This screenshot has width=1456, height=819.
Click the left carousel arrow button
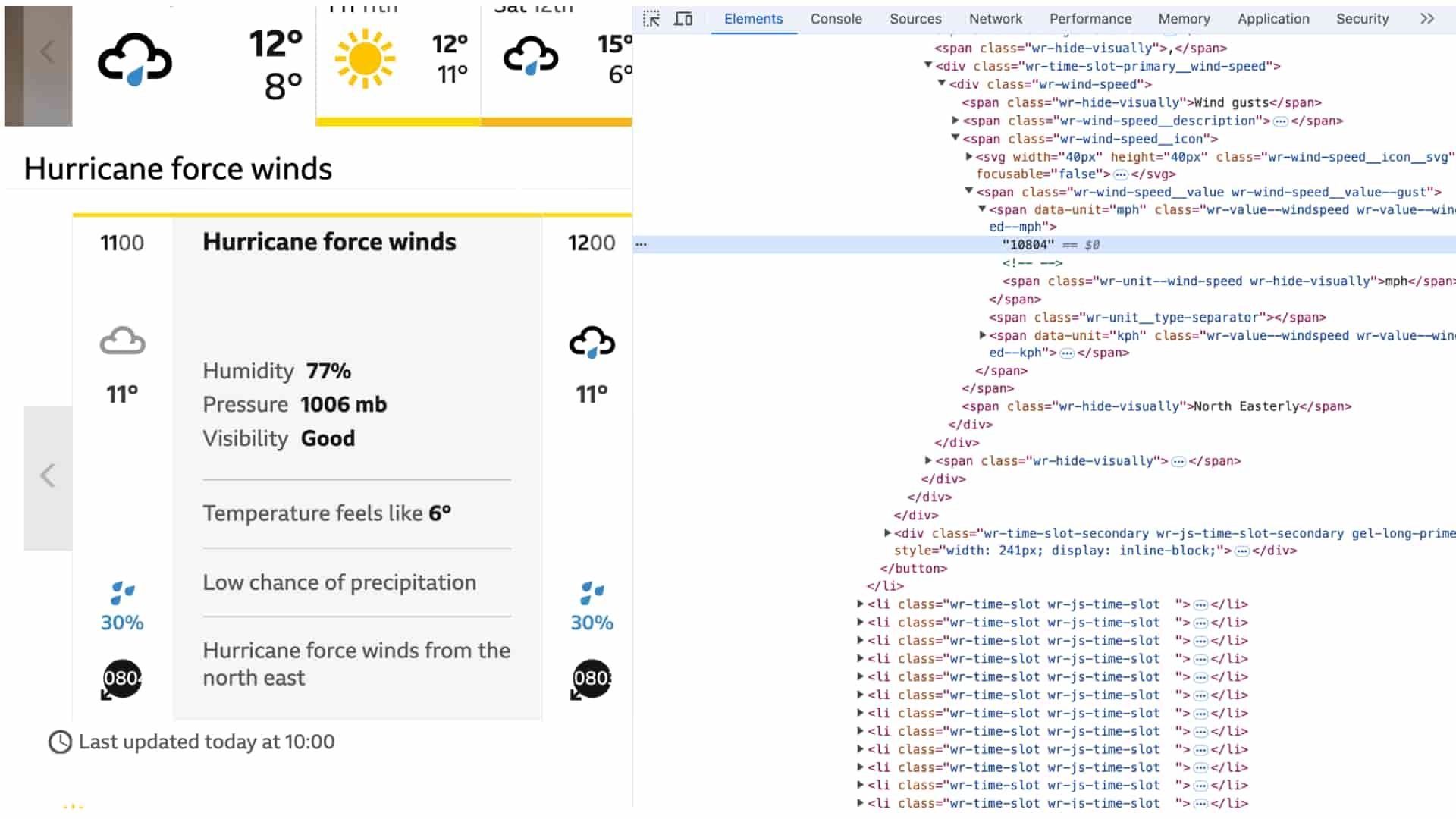(x=47, y=476)
